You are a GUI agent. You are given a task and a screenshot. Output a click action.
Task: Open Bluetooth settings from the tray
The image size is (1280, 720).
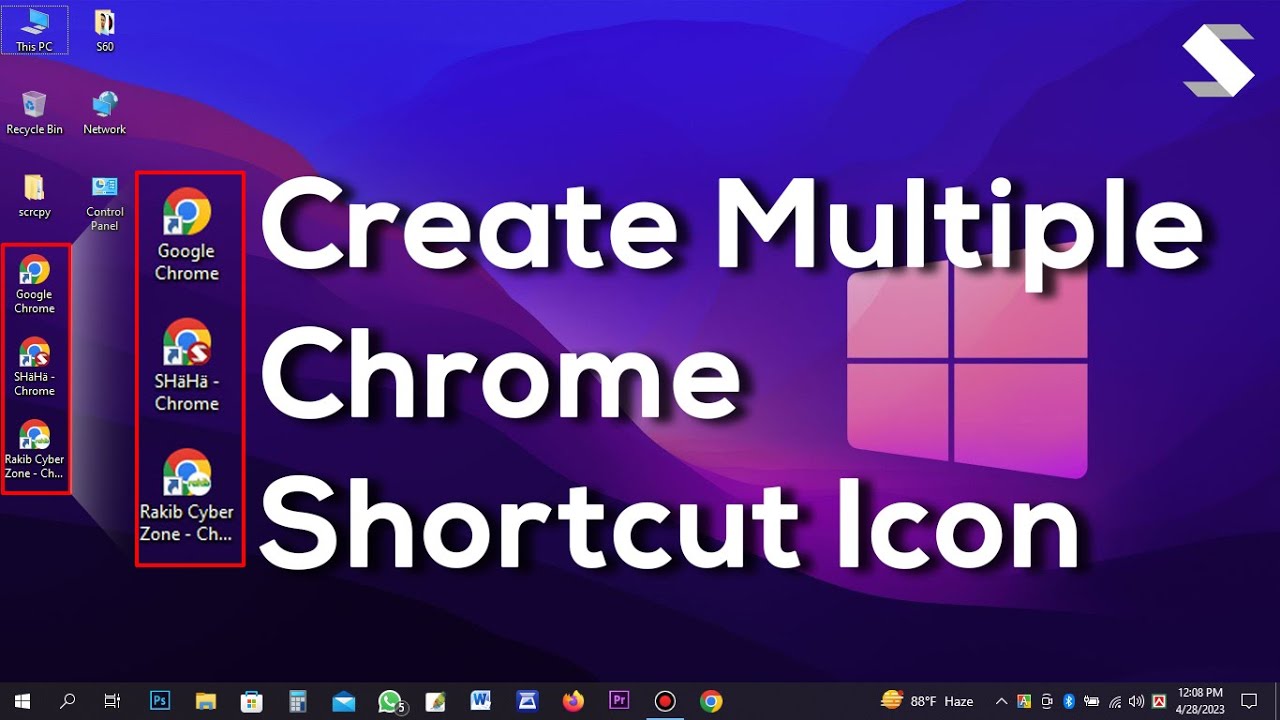coord(1069,701)
